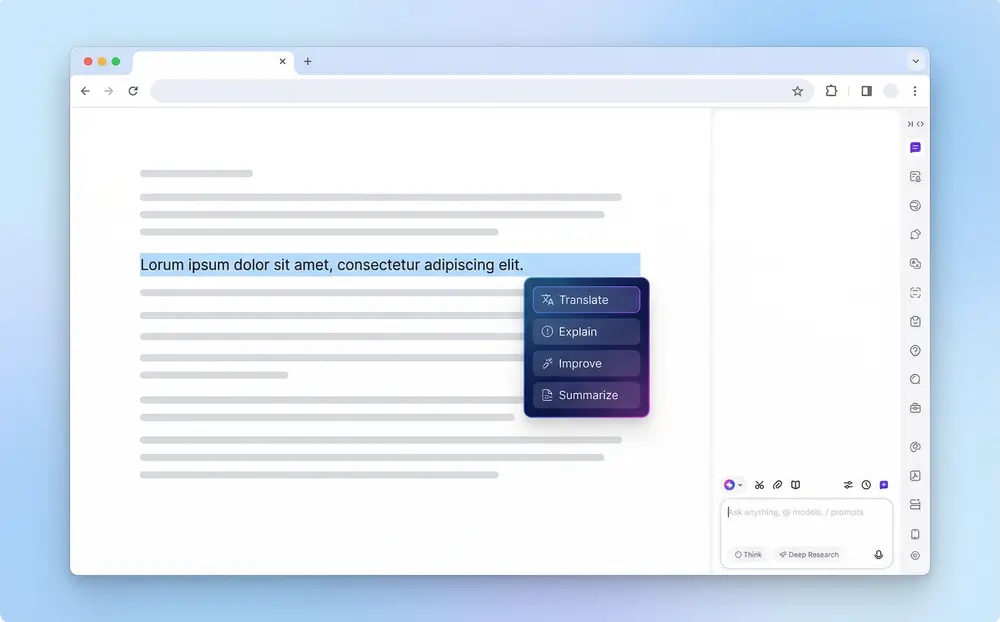Open the swirl icon below the briefcase

pyautogui.click(x=915, y=447)
